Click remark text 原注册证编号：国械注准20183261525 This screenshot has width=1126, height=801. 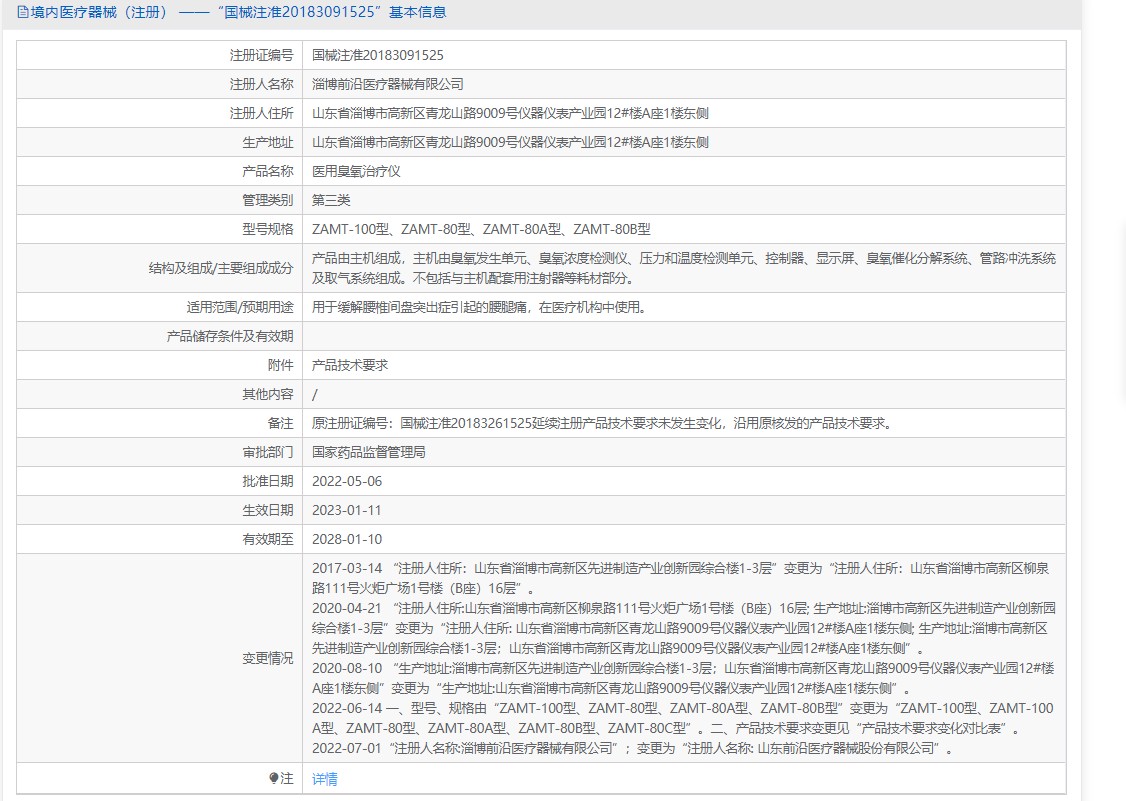[x=604, y=423]
